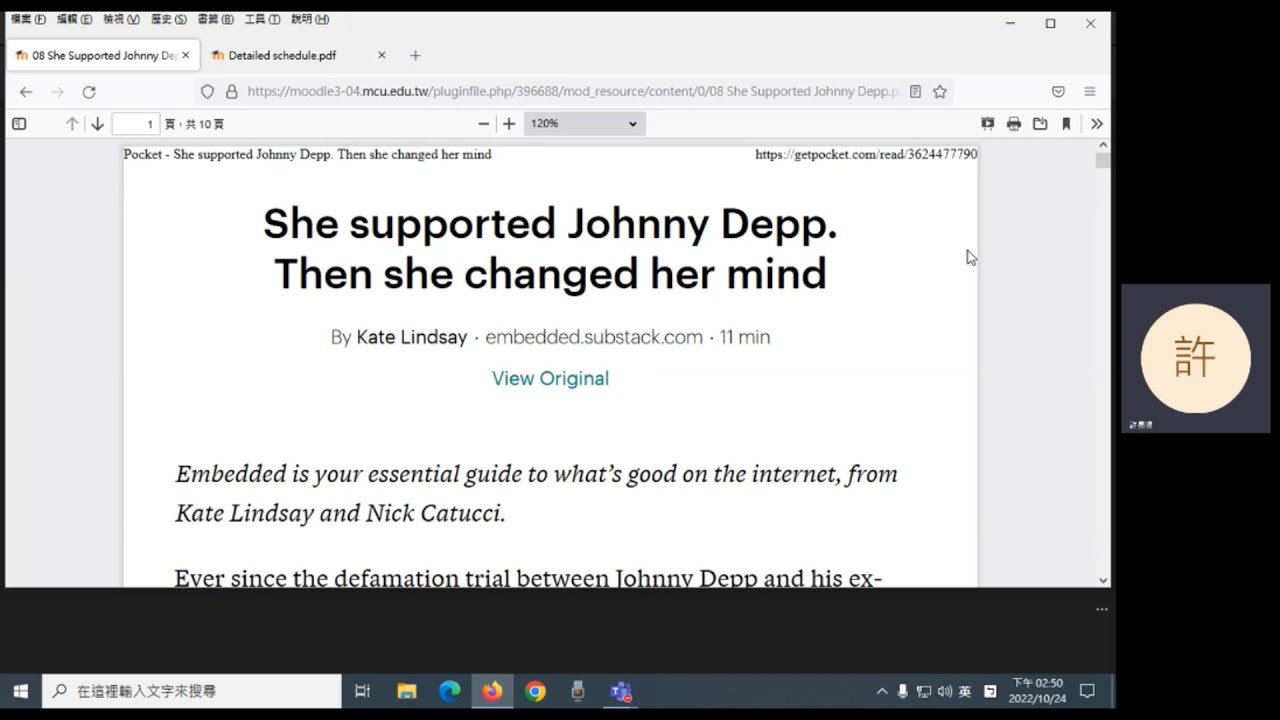This screenshot has height=720, width=1280.
Task: Open the 120% zoom level dropdown
Action: (x=584, y=124)
